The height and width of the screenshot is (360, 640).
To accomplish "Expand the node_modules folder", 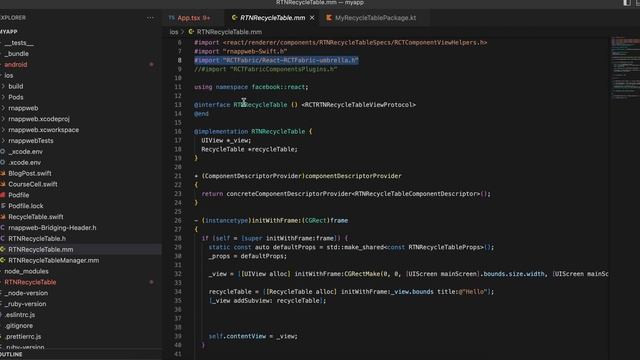I will tap(26, 271).
